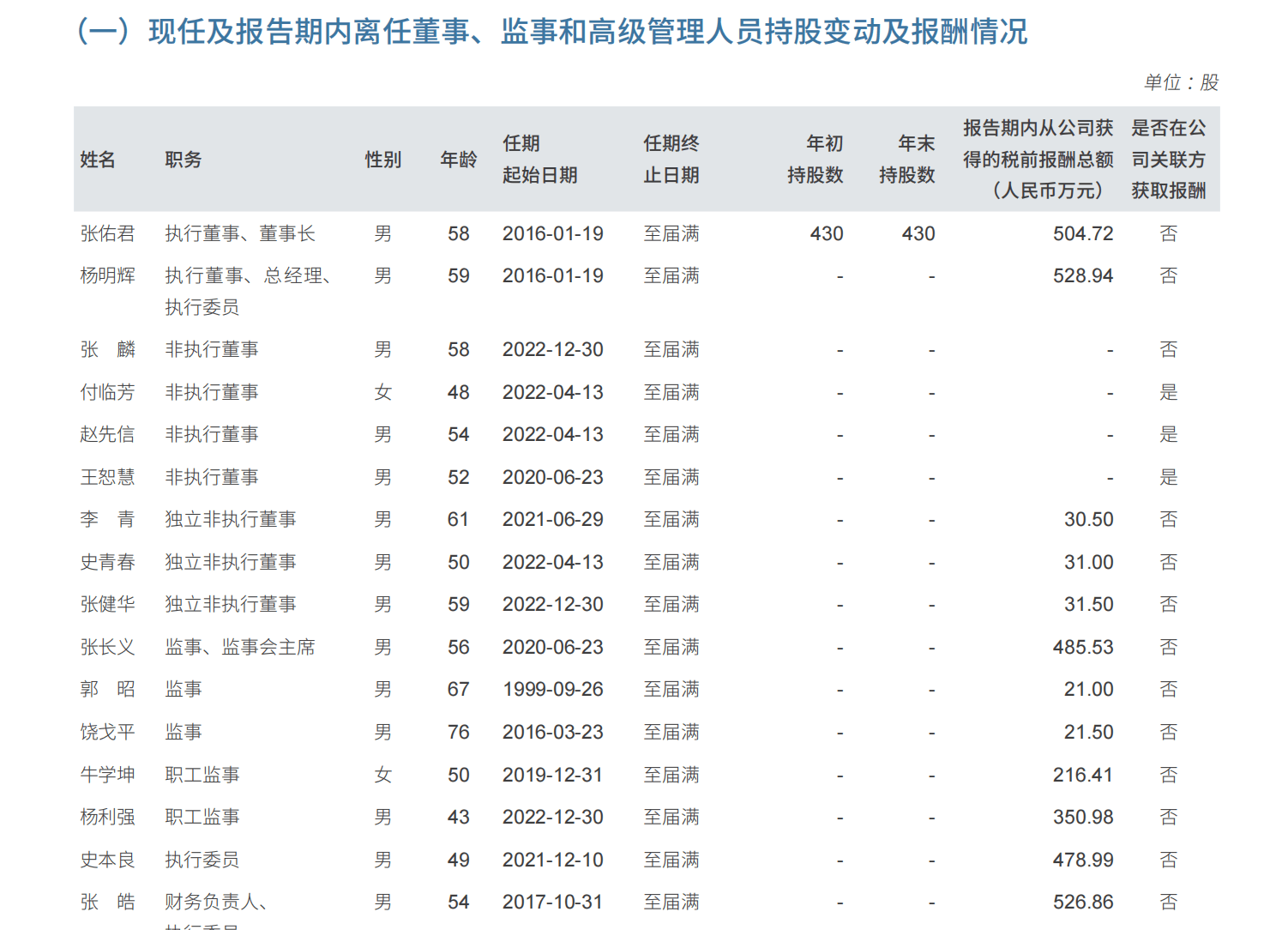Click the date 2021-12-10

click(x=553, y=860)
